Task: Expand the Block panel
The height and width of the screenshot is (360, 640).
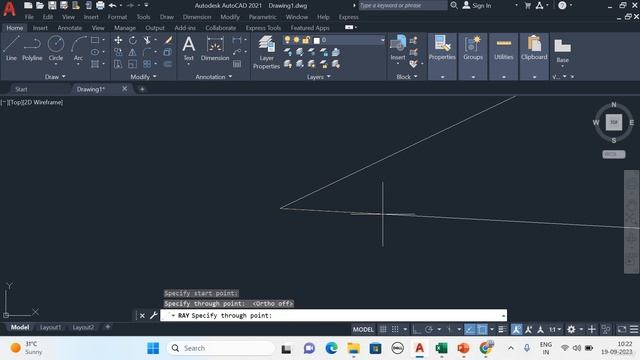Action: coord(407,77)
